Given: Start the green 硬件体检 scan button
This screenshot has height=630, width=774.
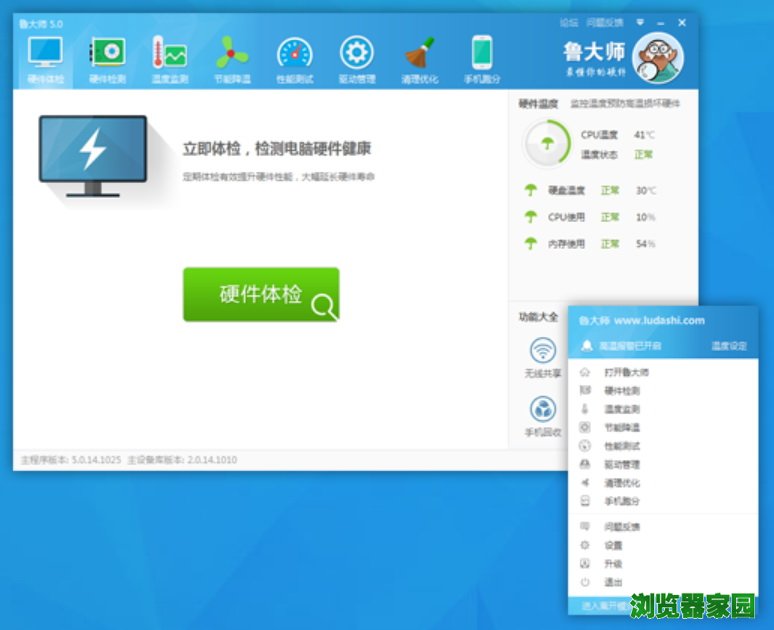Looking at the screenshot, I should [261, 294].
